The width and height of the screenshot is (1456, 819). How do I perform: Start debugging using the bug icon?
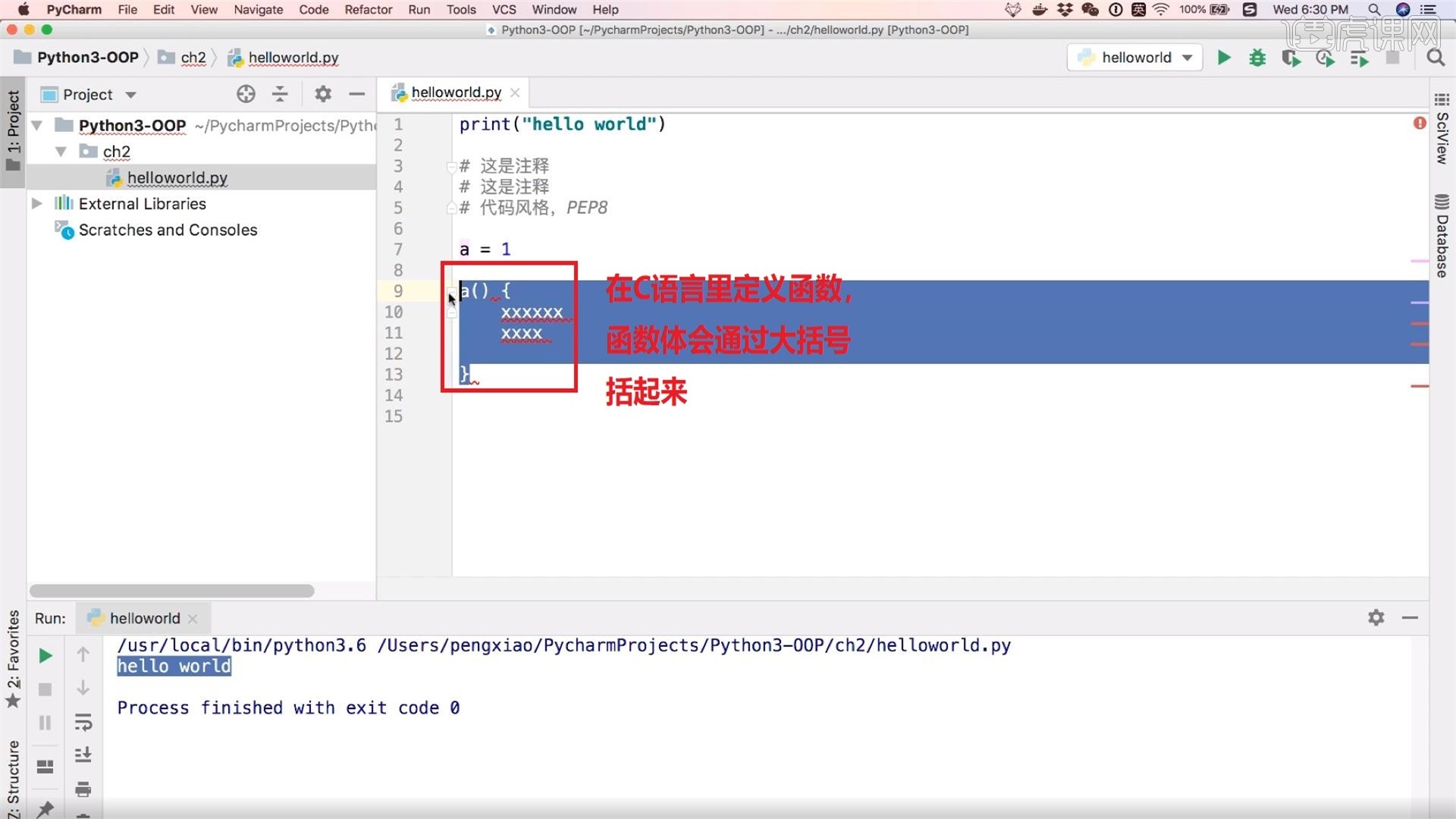click(x=1257, y=58)
